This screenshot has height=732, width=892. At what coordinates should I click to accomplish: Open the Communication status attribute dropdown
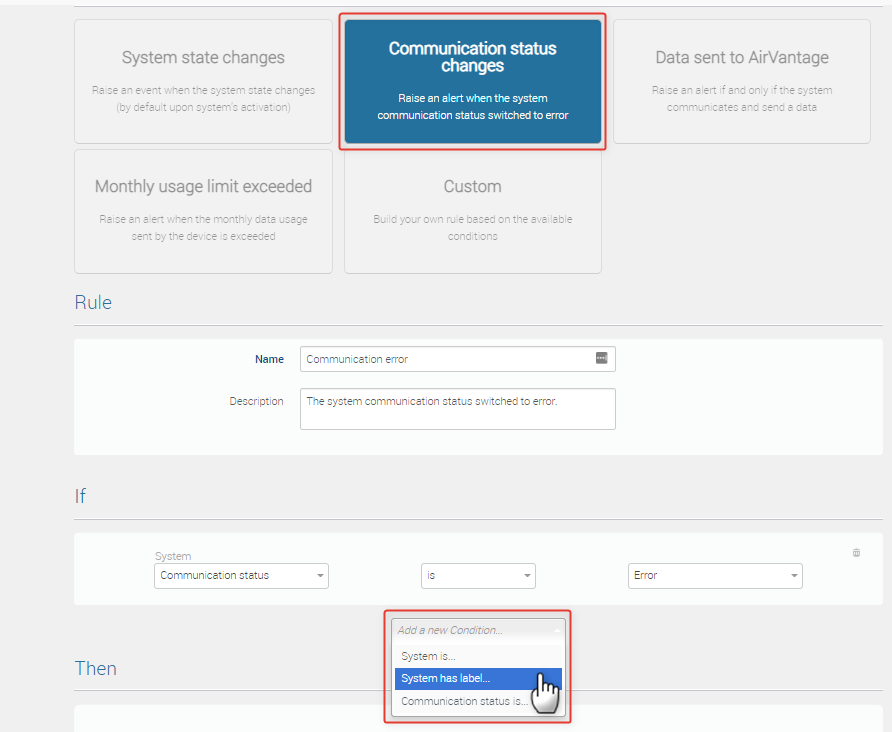(x=241, y=576)
